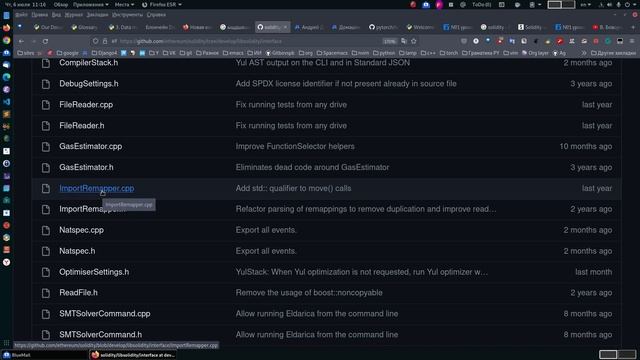Click the zoom level indicator in the address bar
This screenshot has width=640, height=360.
(389, 41)
